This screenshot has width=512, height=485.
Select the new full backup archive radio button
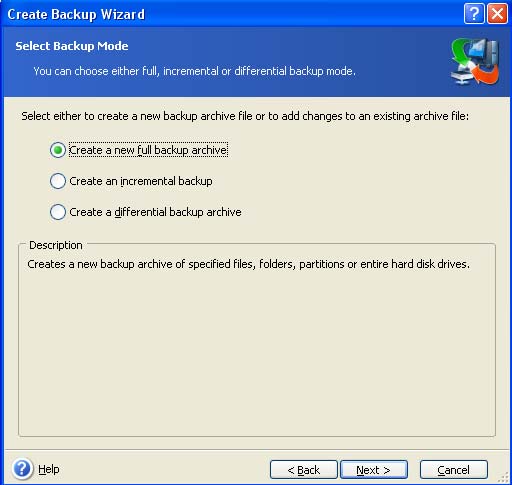(x=58, y=150)
